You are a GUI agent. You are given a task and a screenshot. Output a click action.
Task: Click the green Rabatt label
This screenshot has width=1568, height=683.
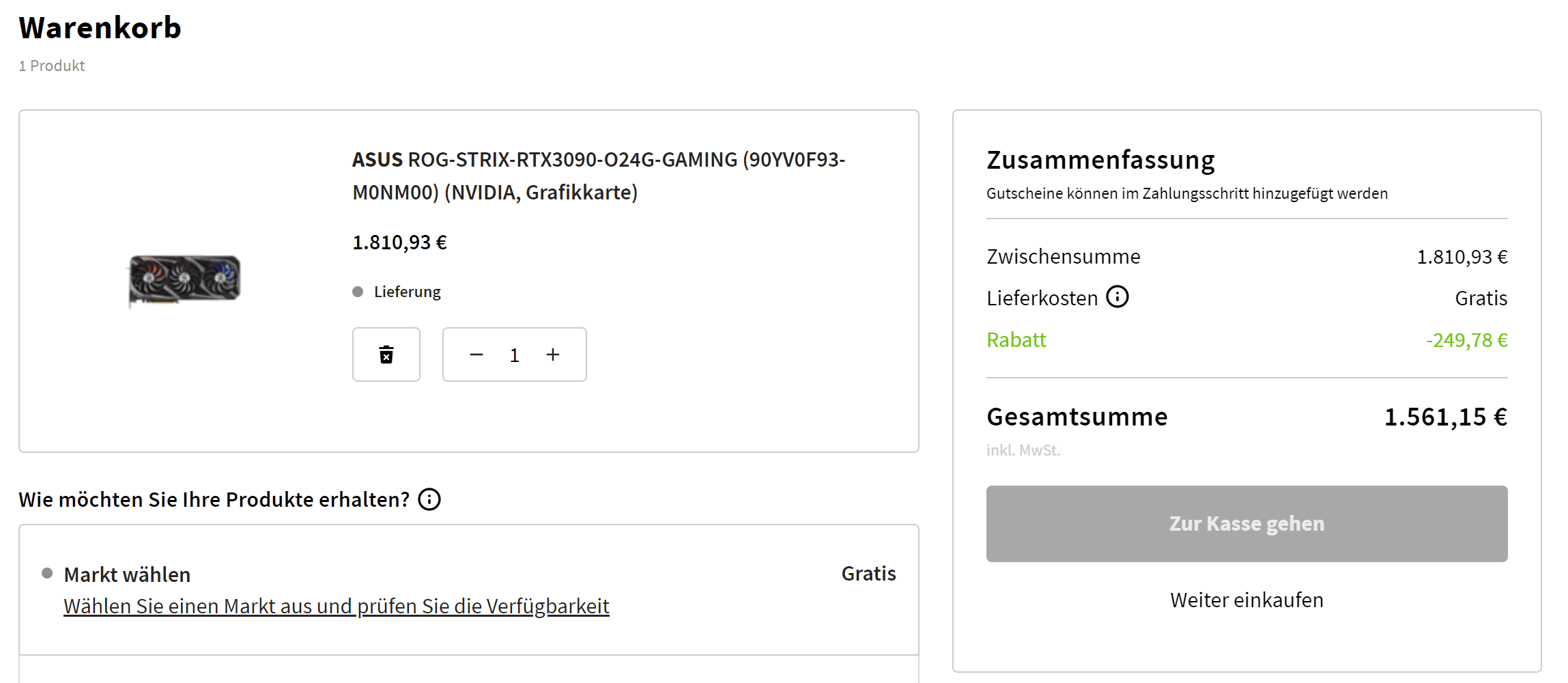point(1016,339)
